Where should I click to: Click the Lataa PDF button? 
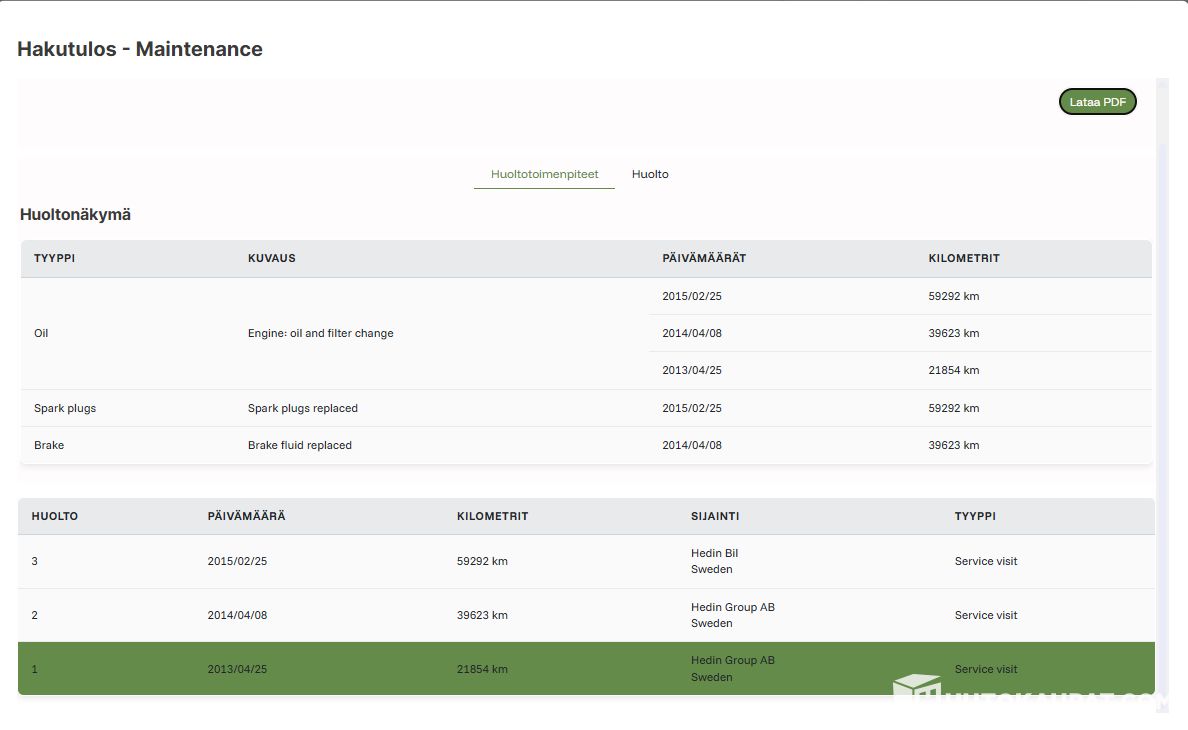click(x=1097, y=102)
